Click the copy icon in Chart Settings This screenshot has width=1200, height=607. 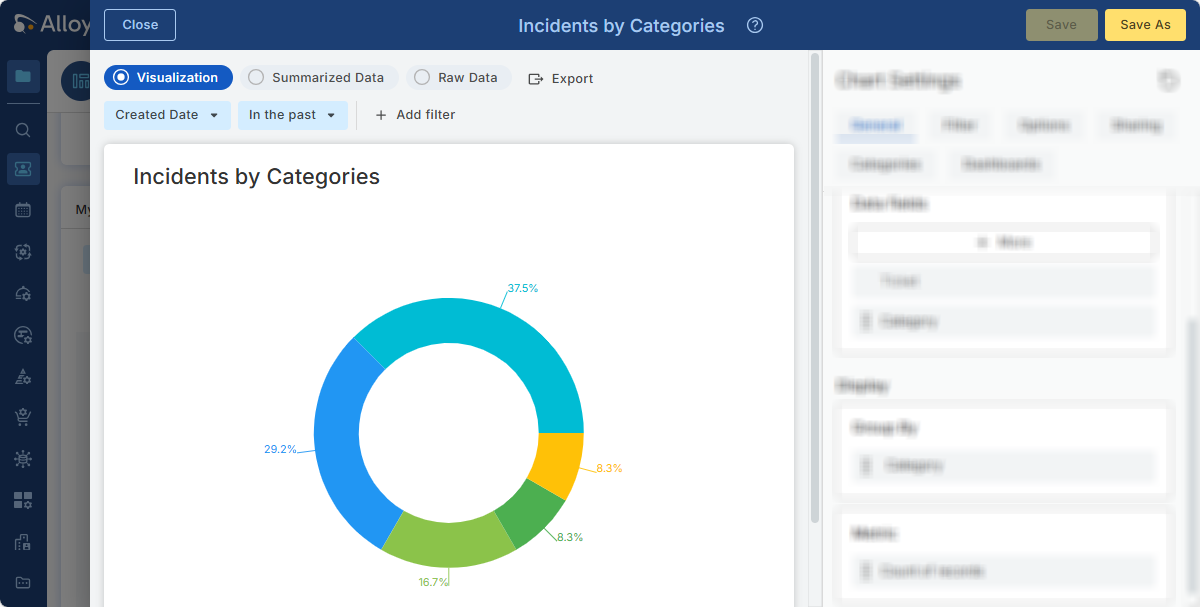pyautogui.click(x=1167, y=81)
